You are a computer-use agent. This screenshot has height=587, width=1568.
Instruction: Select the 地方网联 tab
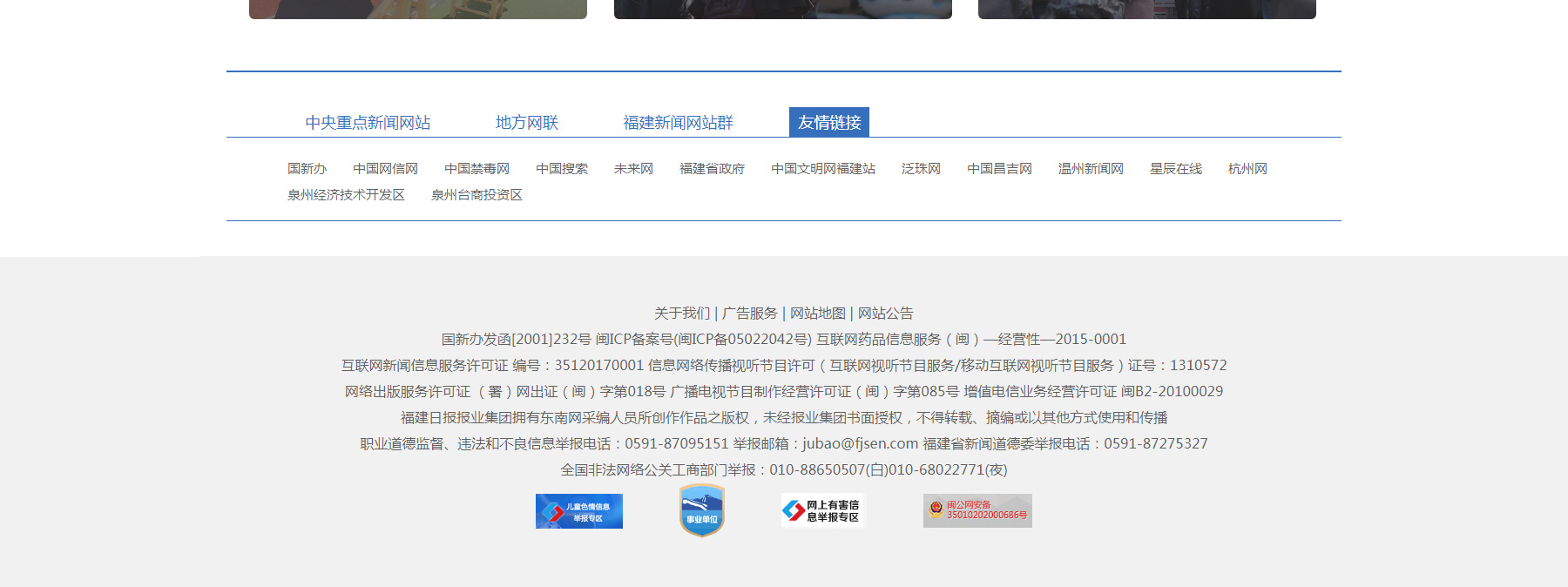point(526,123)
